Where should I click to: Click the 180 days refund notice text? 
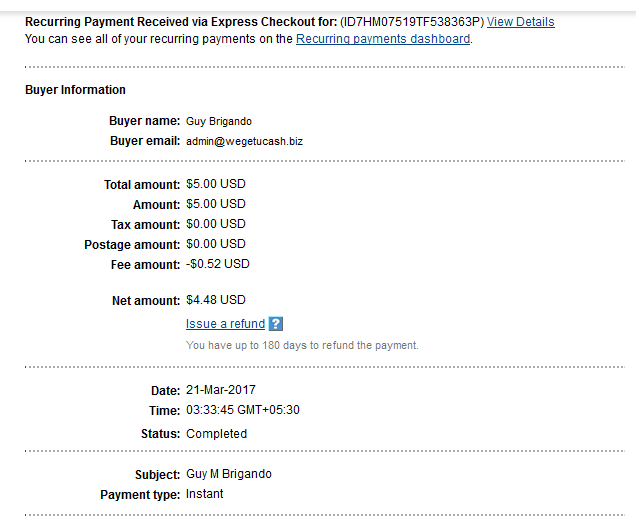(302, 345)
